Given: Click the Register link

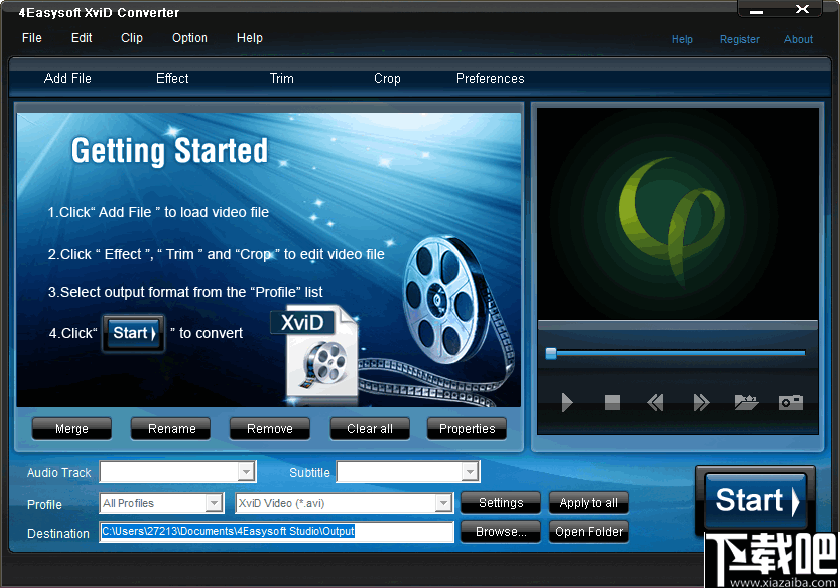Looking at the screenshot, I should pos(740,39).
